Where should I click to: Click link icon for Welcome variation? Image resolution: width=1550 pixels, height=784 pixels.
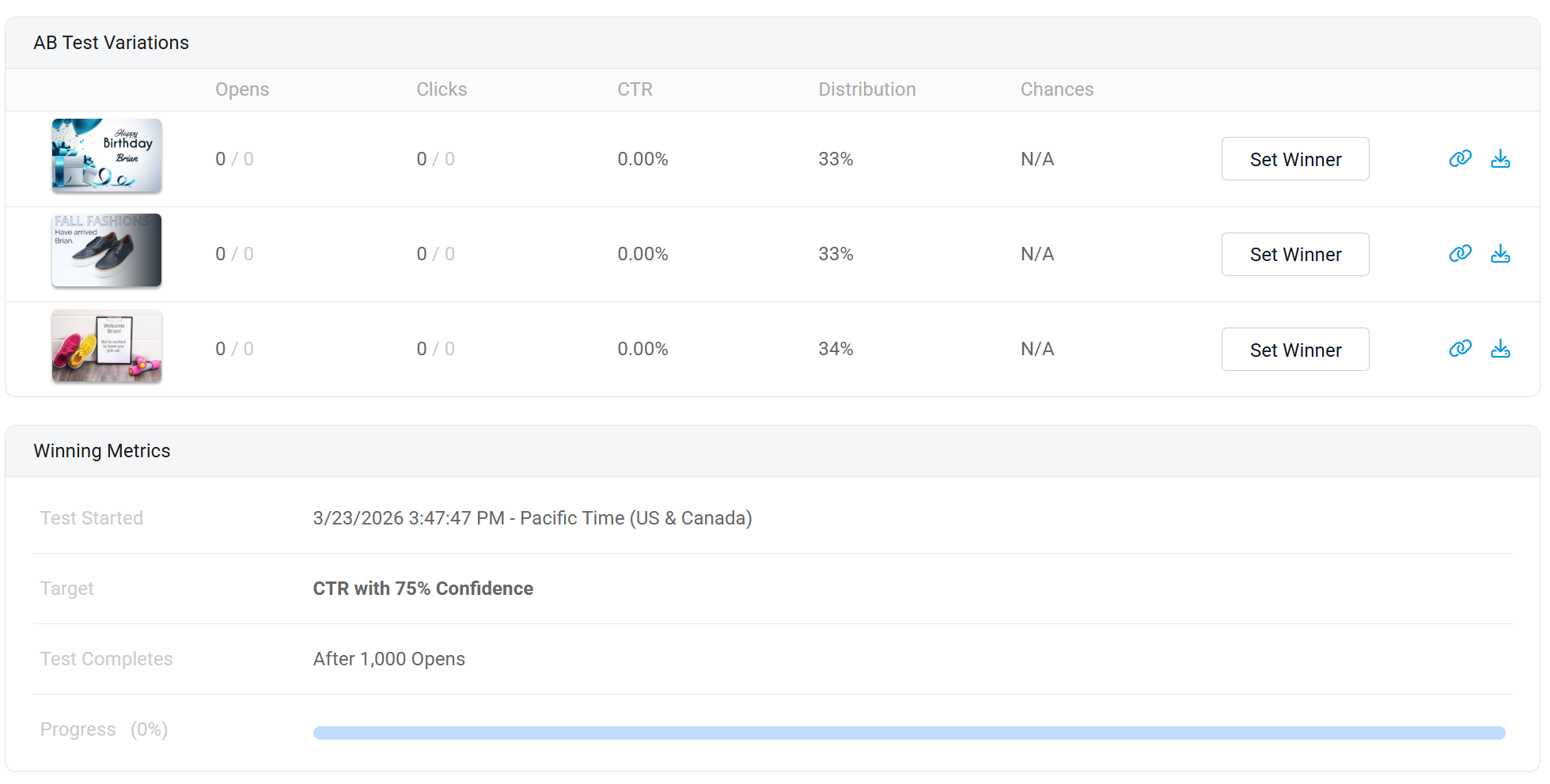(x=1460, y=349)
